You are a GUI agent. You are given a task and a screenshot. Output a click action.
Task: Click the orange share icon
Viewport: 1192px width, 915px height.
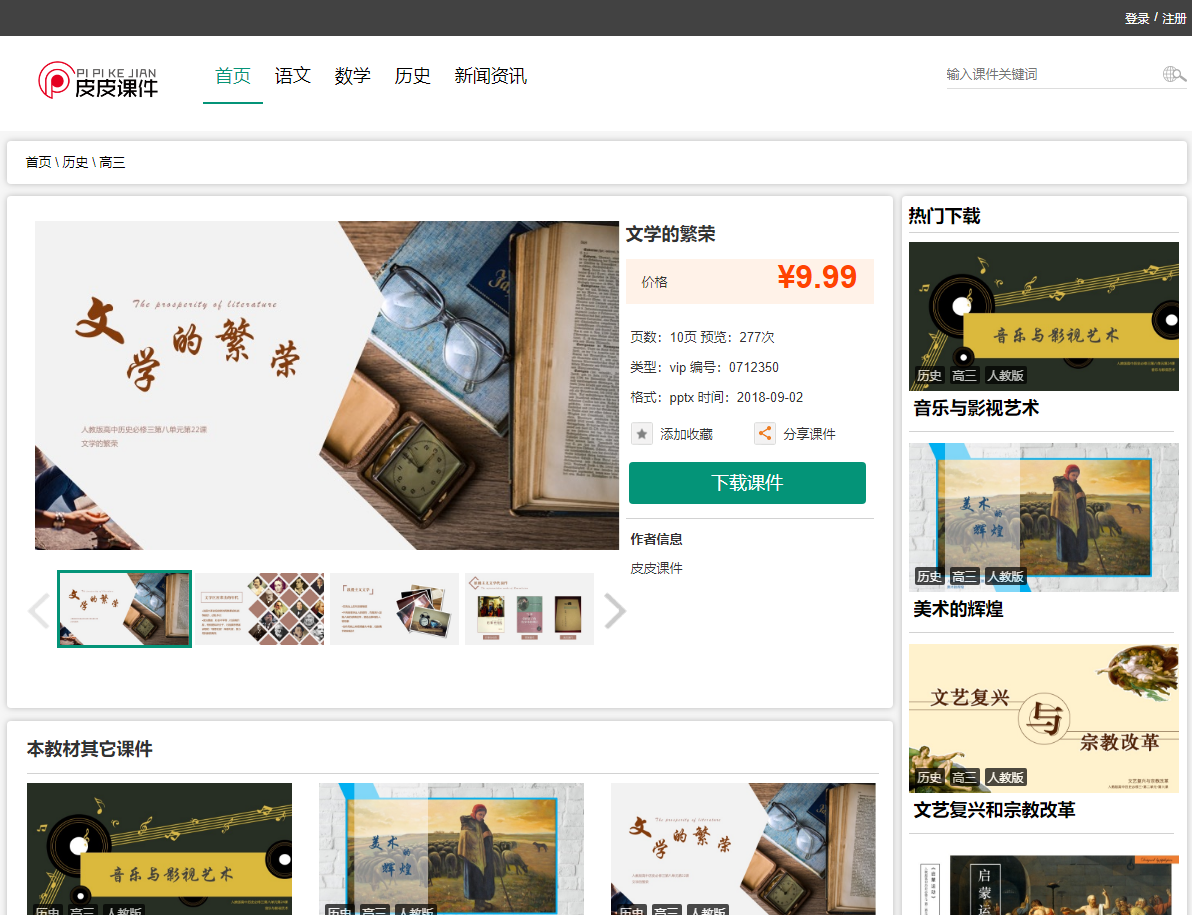(765, 433)
